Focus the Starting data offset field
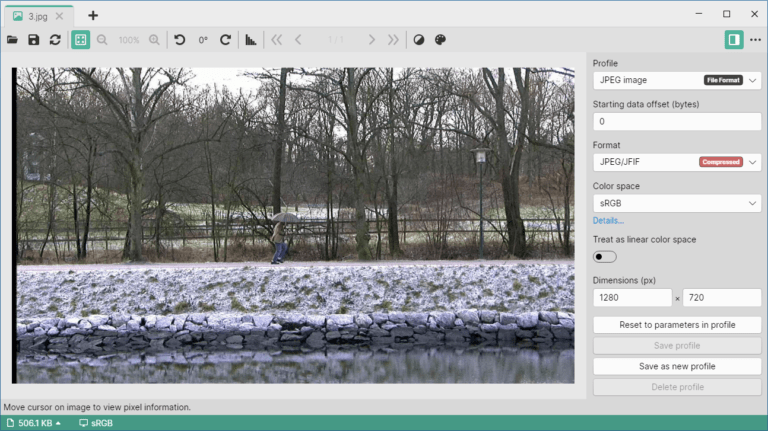 coord(677,121)
